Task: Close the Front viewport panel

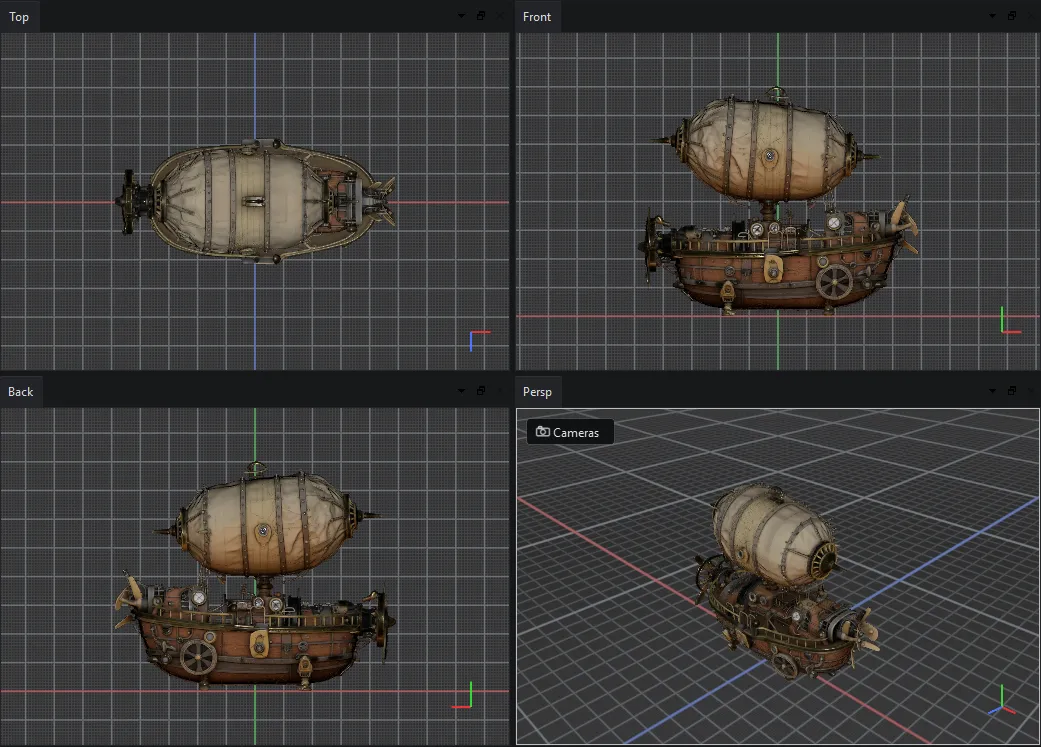Action: click(1030, 16)
